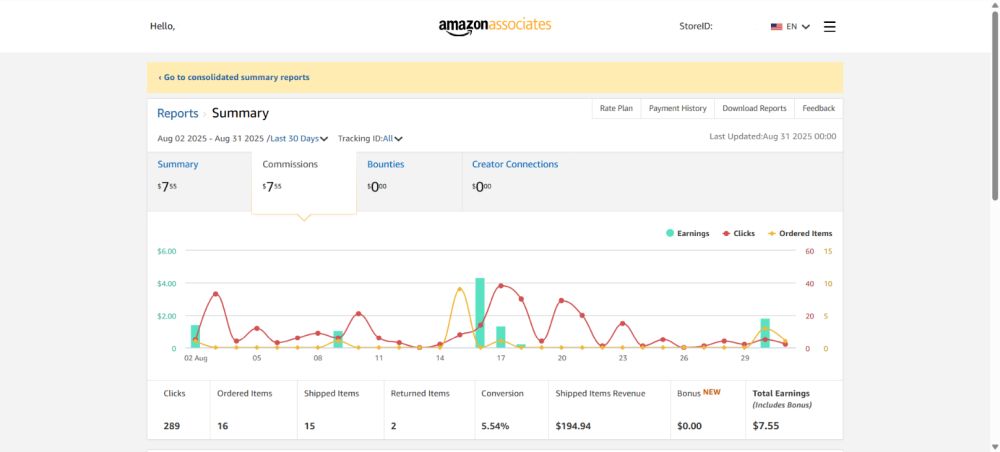Click the Amazon Associates logo
The width and height of the screenshot is (1000, 452).
495,26
